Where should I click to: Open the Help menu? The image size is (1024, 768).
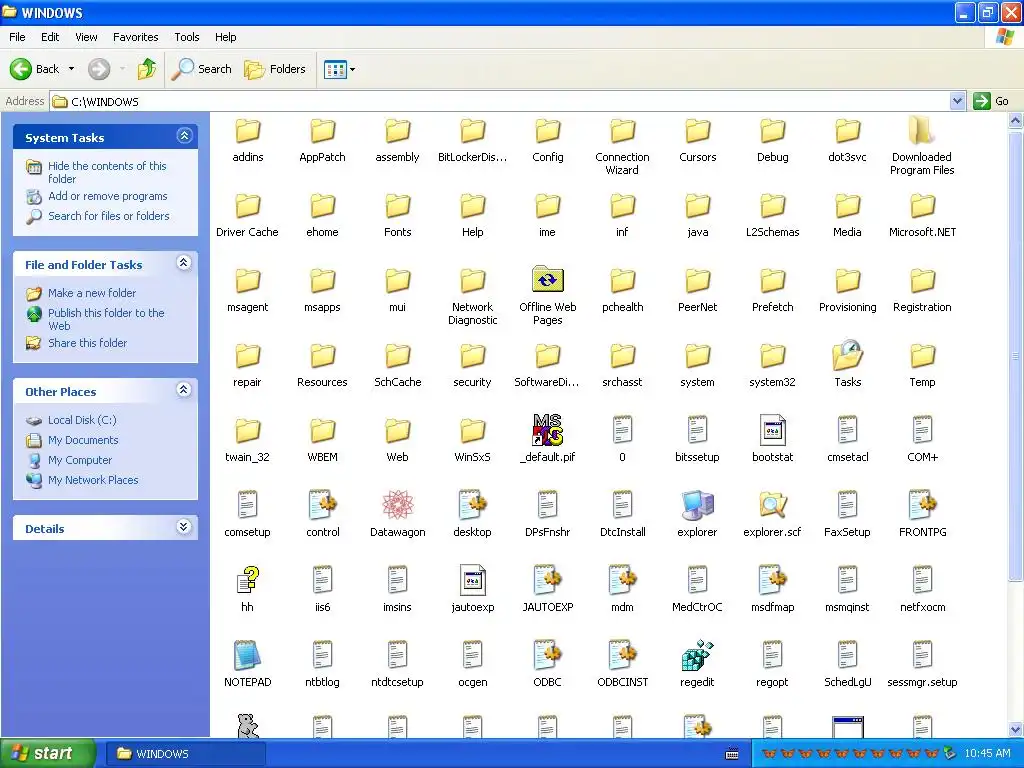coord(225,37)
